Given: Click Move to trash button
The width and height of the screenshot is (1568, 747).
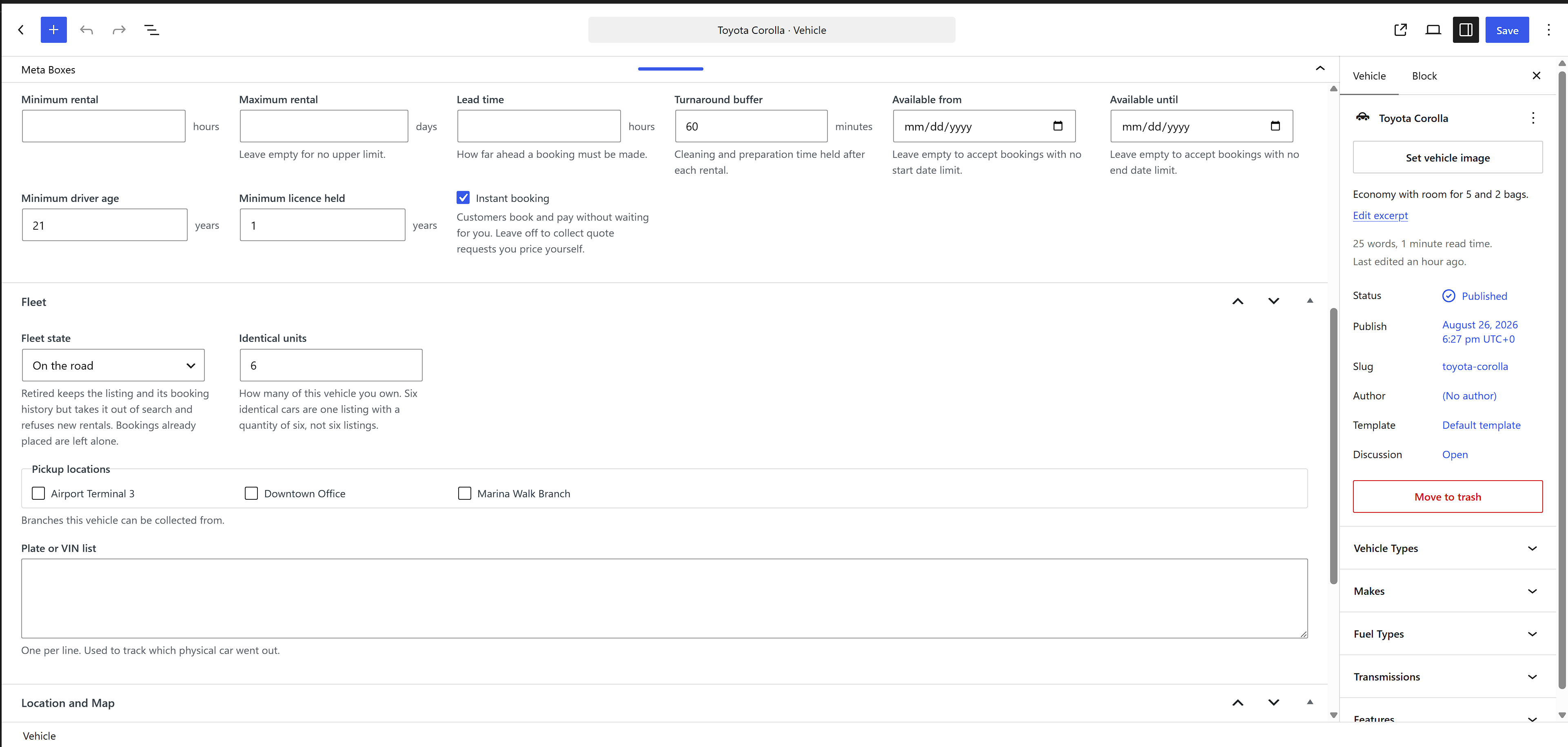Looking at the screenshot, I should coord(1448,497).
